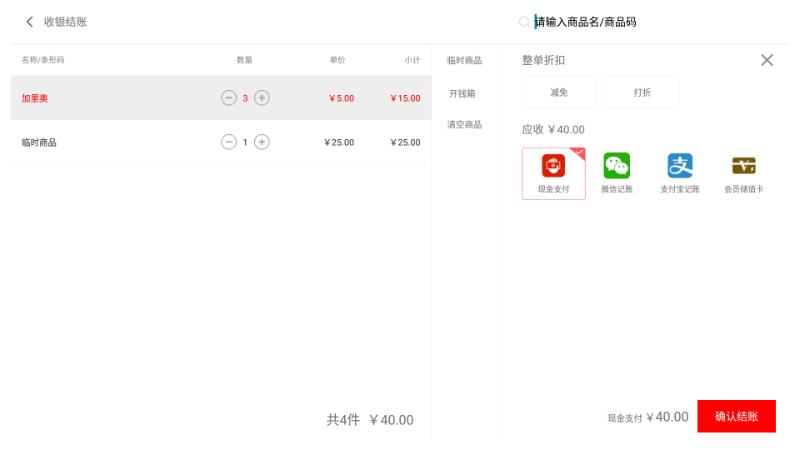Image resolution: width=800 pixels, height=450 pixels.
Task: Select the 加里奥 product row name
Action: (35, 98)
